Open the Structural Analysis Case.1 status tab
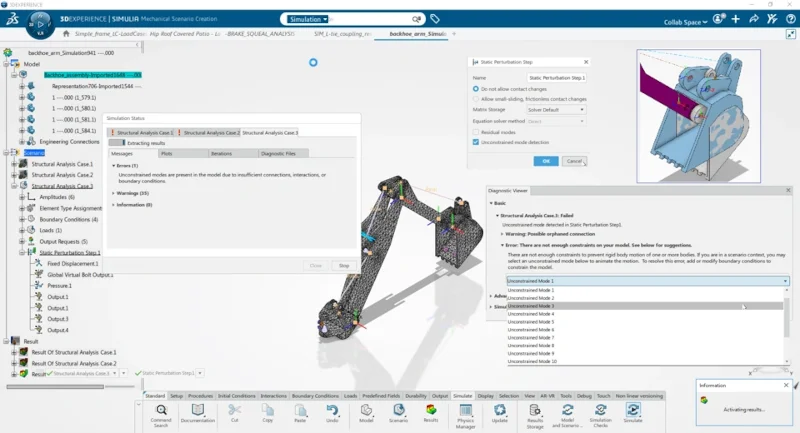The width and height of the screenshot is (800, 433). (x=141, y=133)
